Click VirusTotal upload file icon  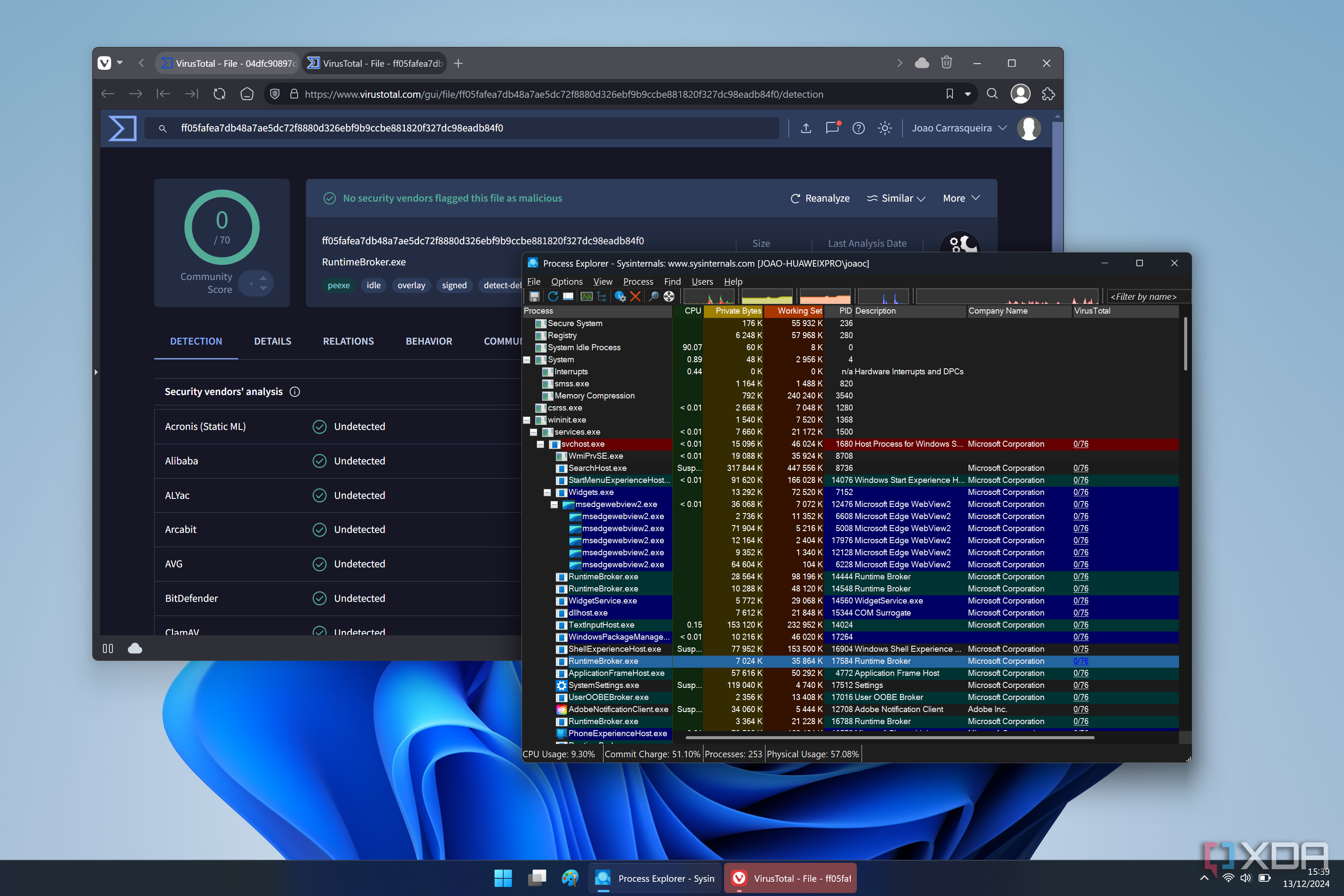pos(806,128)
